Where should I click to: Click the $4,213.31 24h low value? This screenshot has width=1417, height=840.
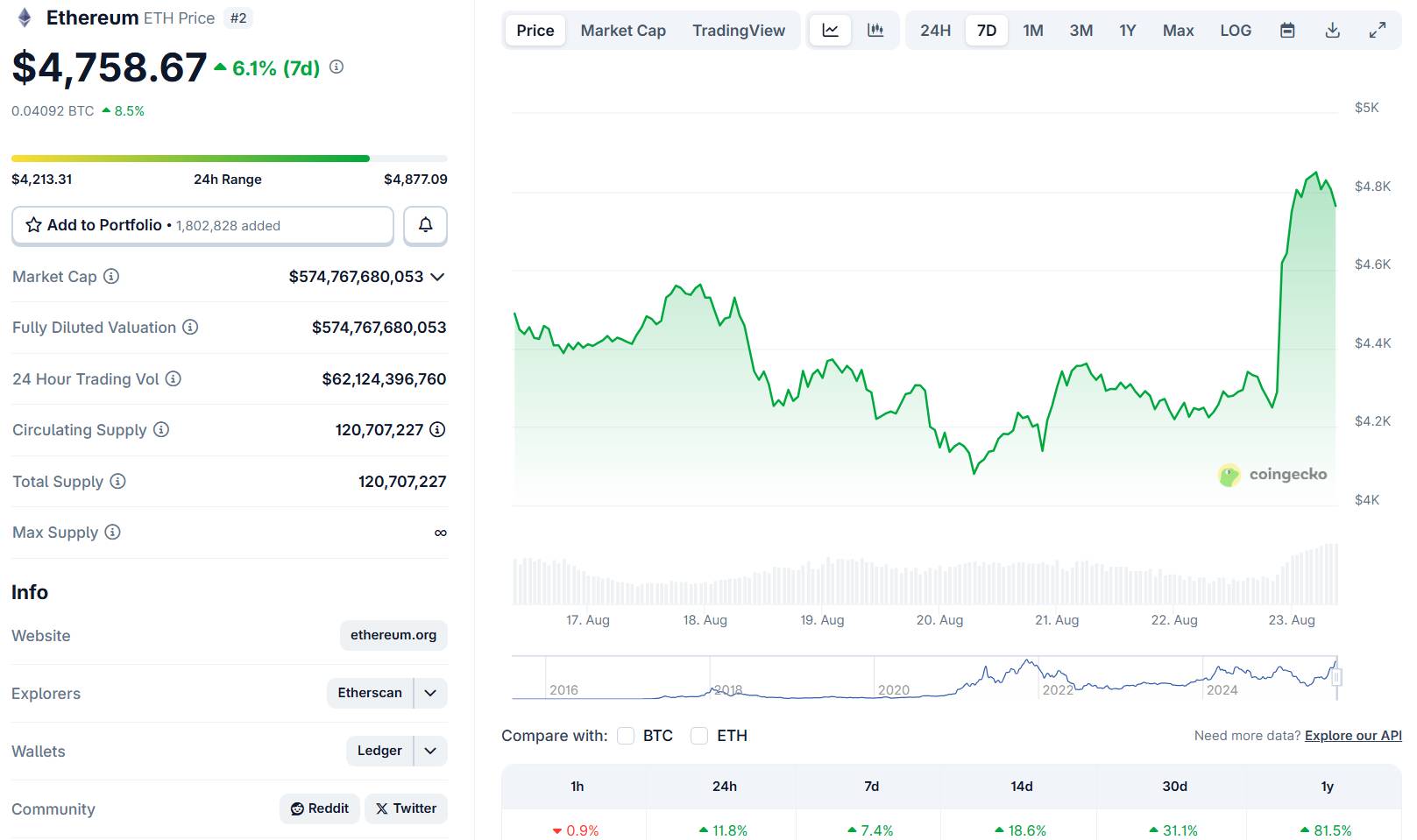[x=42, y=180]
